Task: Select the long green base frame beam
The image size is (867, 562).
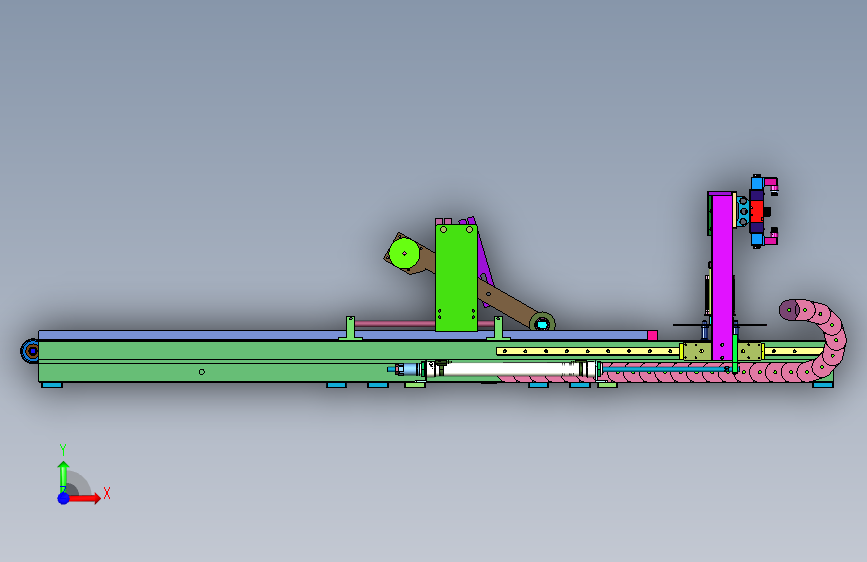Action: point(265,362)
